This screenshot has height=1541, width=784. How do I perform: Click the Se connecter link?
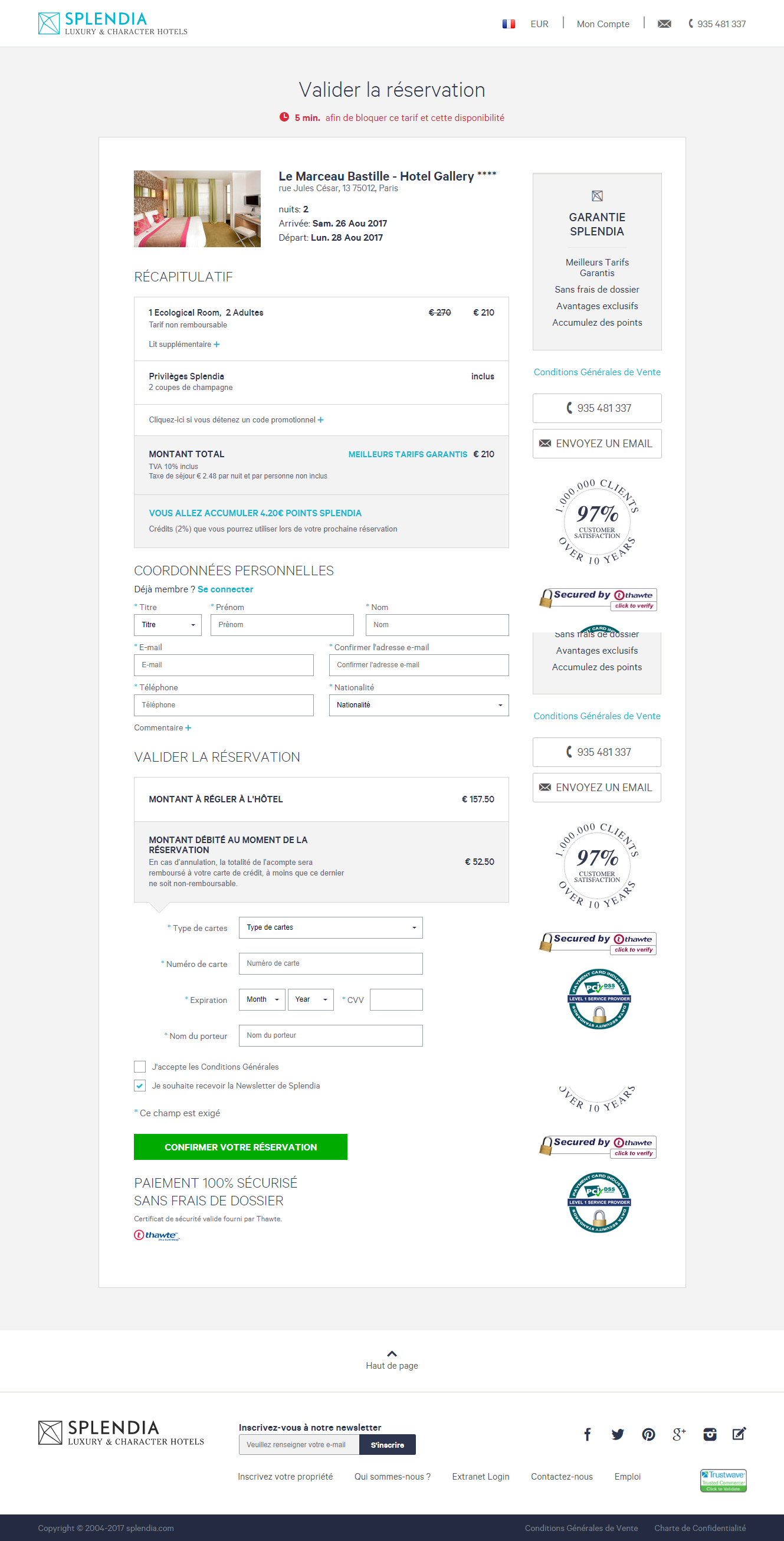tap(225, 589)
